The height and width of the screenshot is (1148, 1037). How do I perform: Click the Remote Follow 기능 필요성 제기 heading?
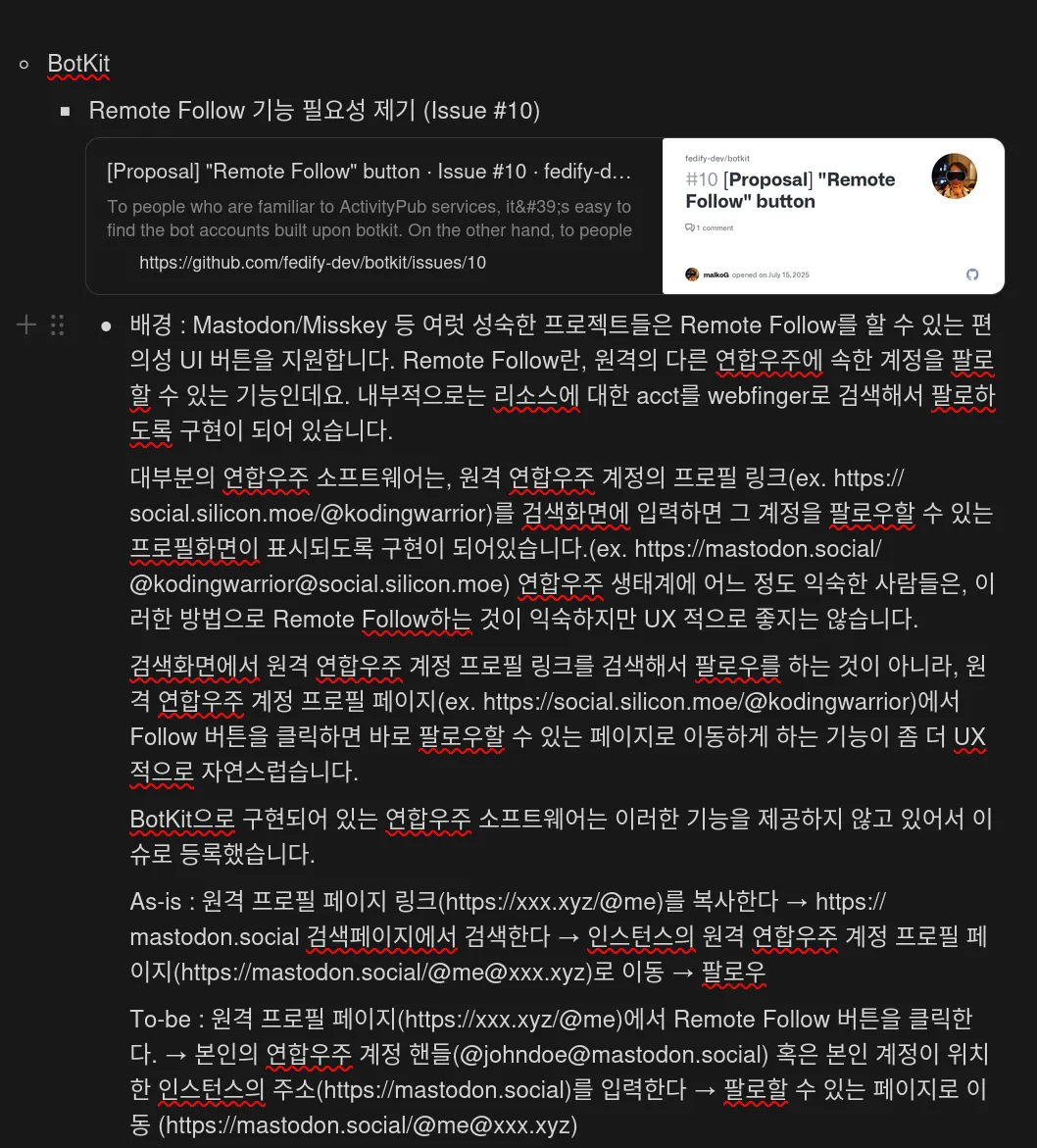coord(314,111)
